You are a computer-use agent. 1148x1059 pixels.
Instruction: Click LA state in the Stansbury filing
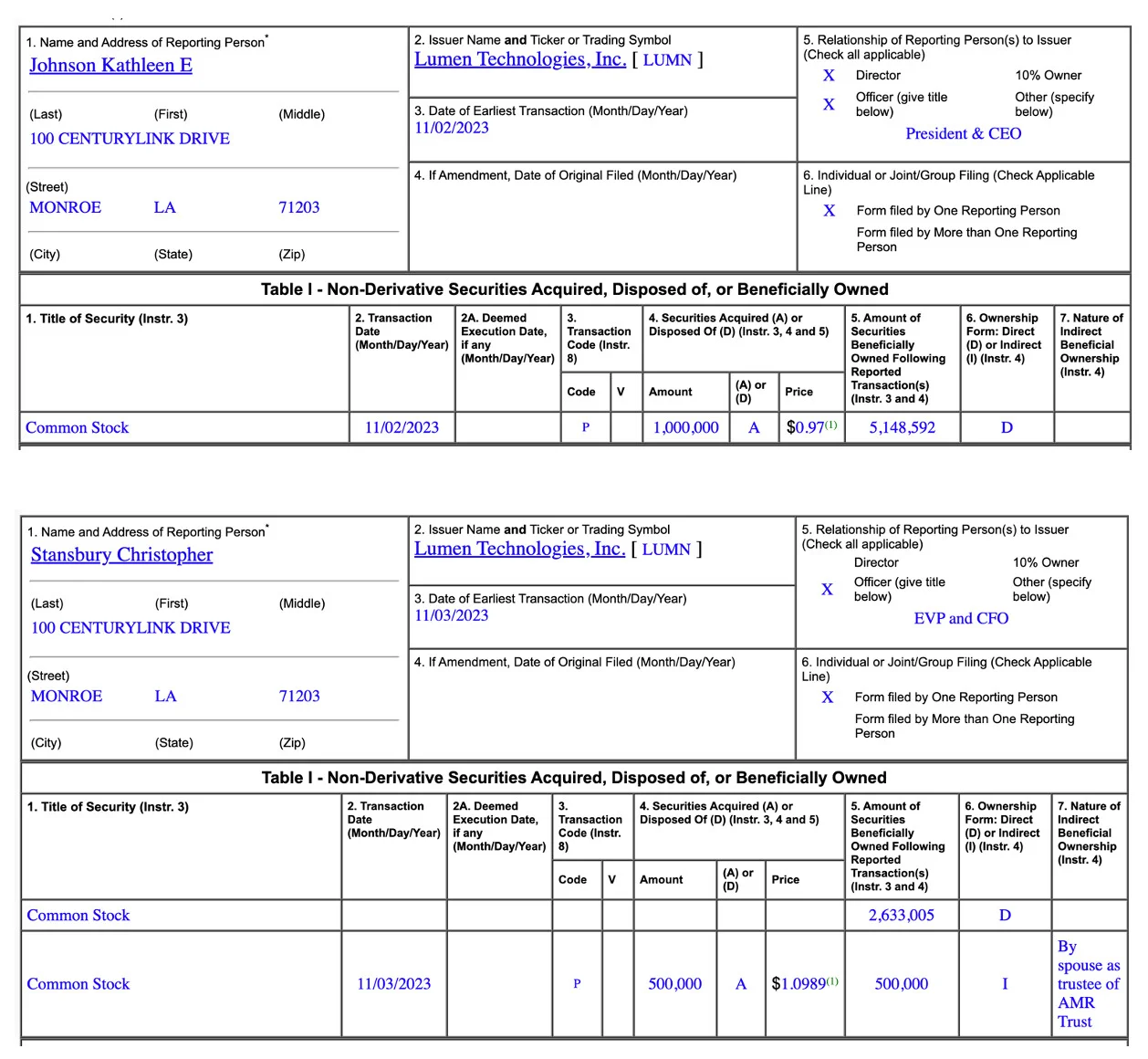point(165,696)
